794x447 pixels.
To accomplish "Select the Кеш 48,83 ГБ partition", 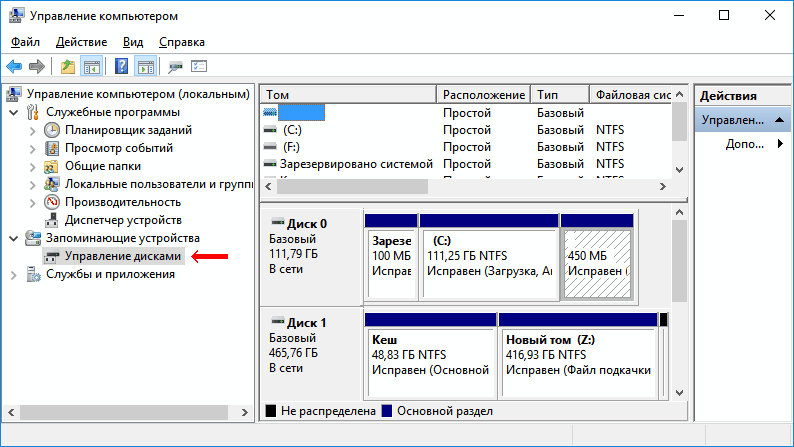I will click(x=430, y=356).
